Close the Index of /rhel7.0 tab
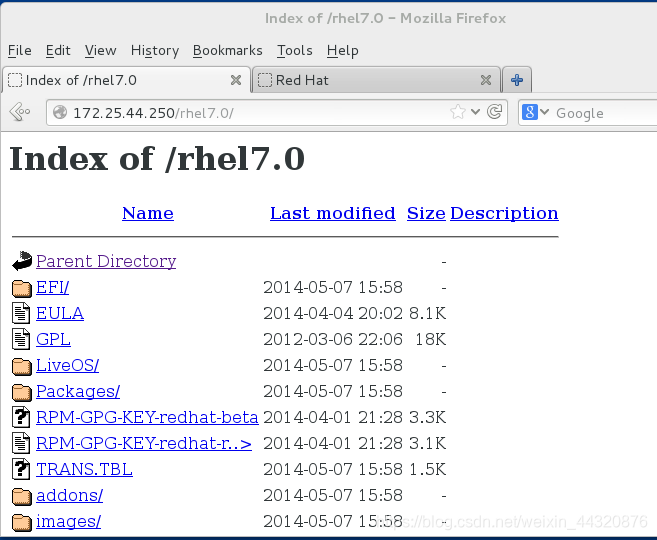This screenshot has height=540, width=657. [236, 80]
